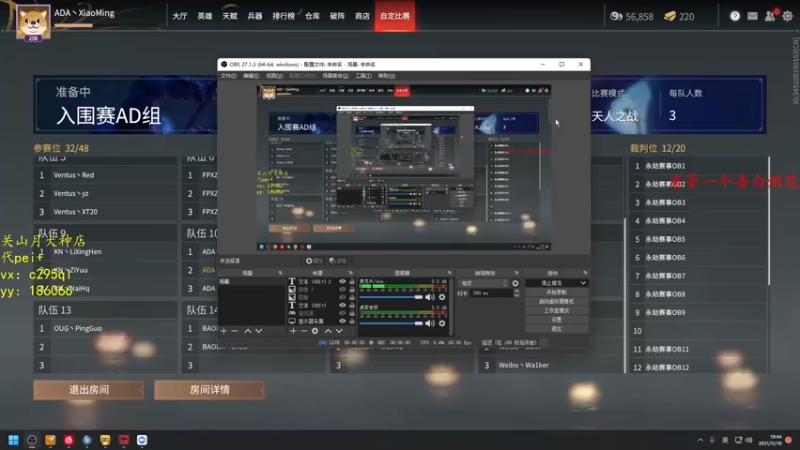Image resolution: width=800 pixels, height=450 pixels.
Task: Open game help question-mark icon
Action: tap(735, 16)
